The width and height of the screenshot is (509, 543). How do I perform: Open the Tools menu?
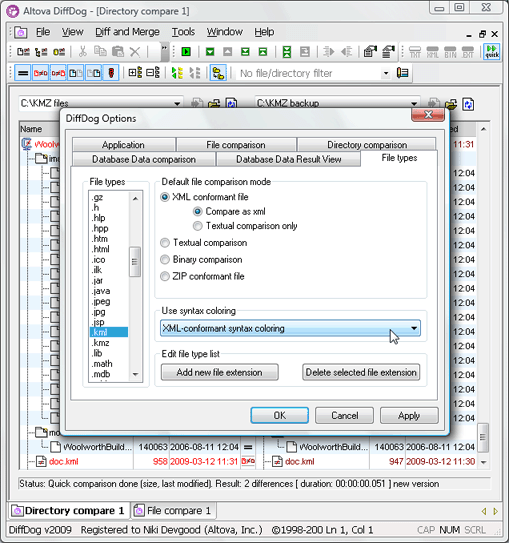point(184,32)
